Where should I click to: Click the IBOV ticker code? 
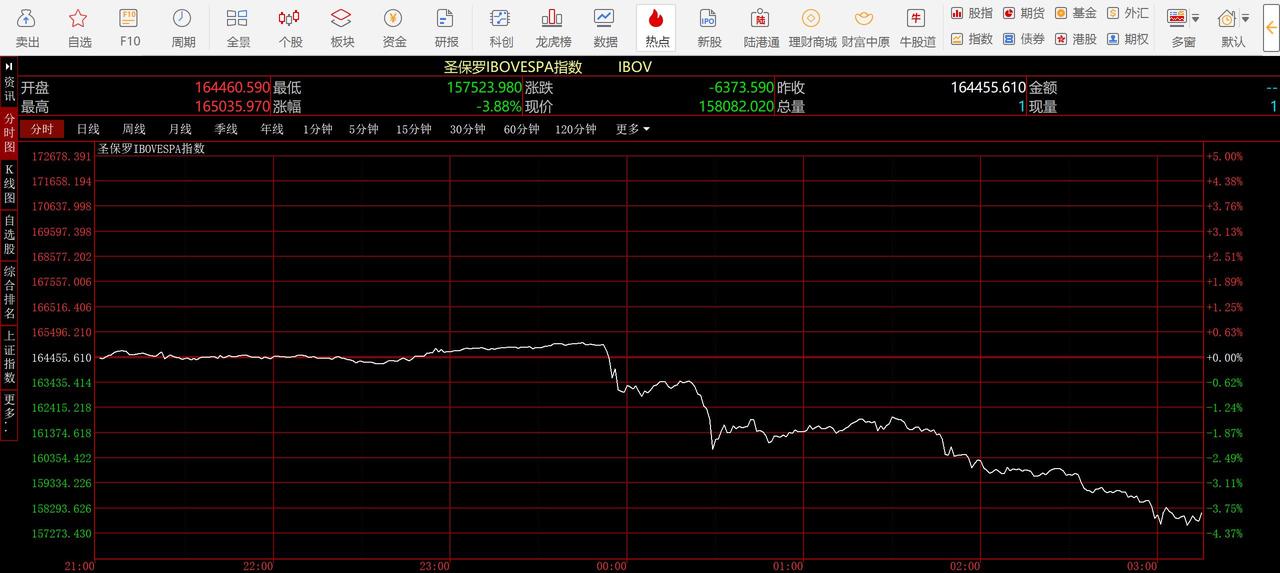pyautogui.click(x=634, y=67)
